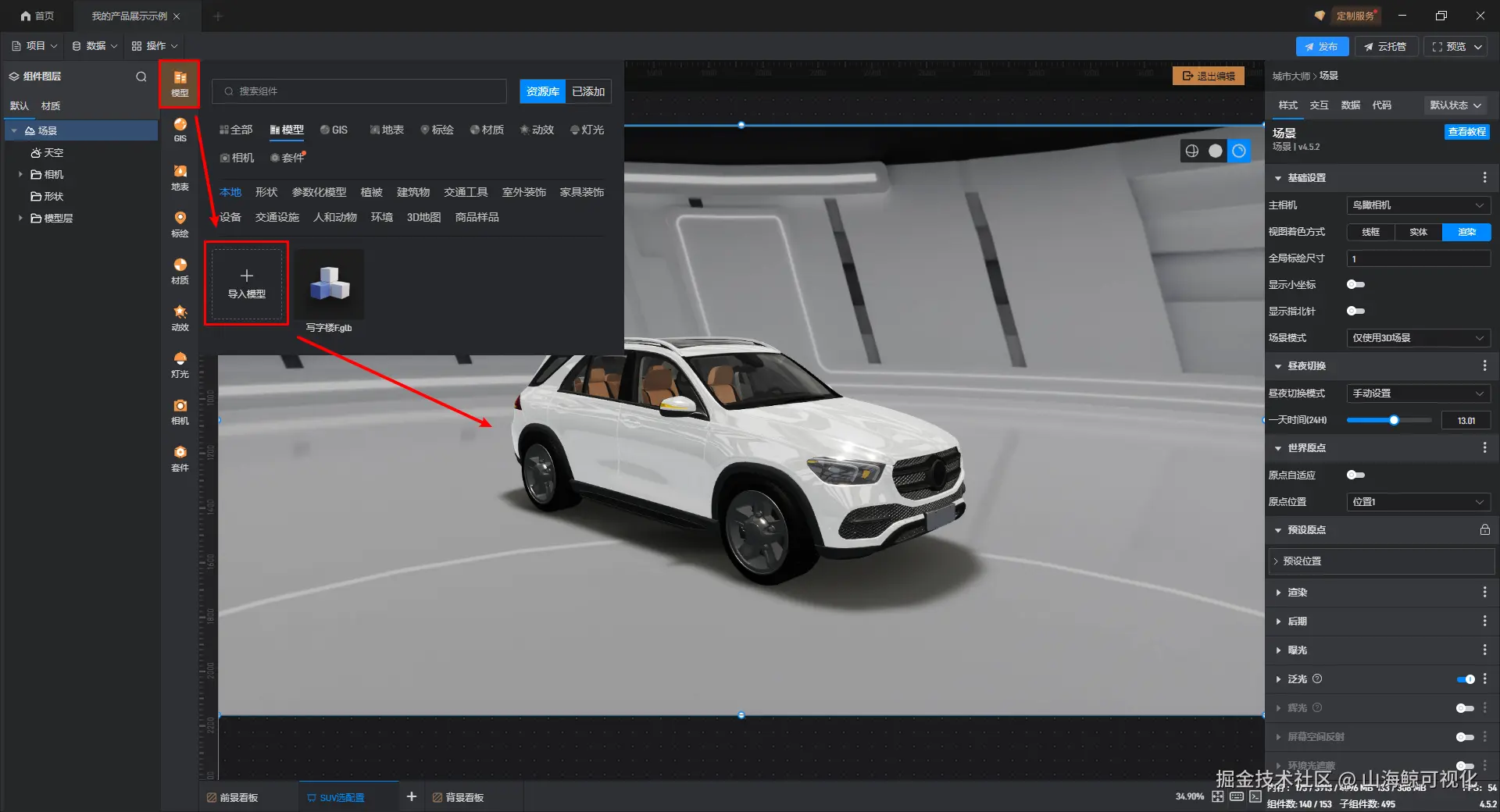The image size is (1500, 812).
Task: Click the fit-to-screen icon in status bar
Action: coord(1218,796)
